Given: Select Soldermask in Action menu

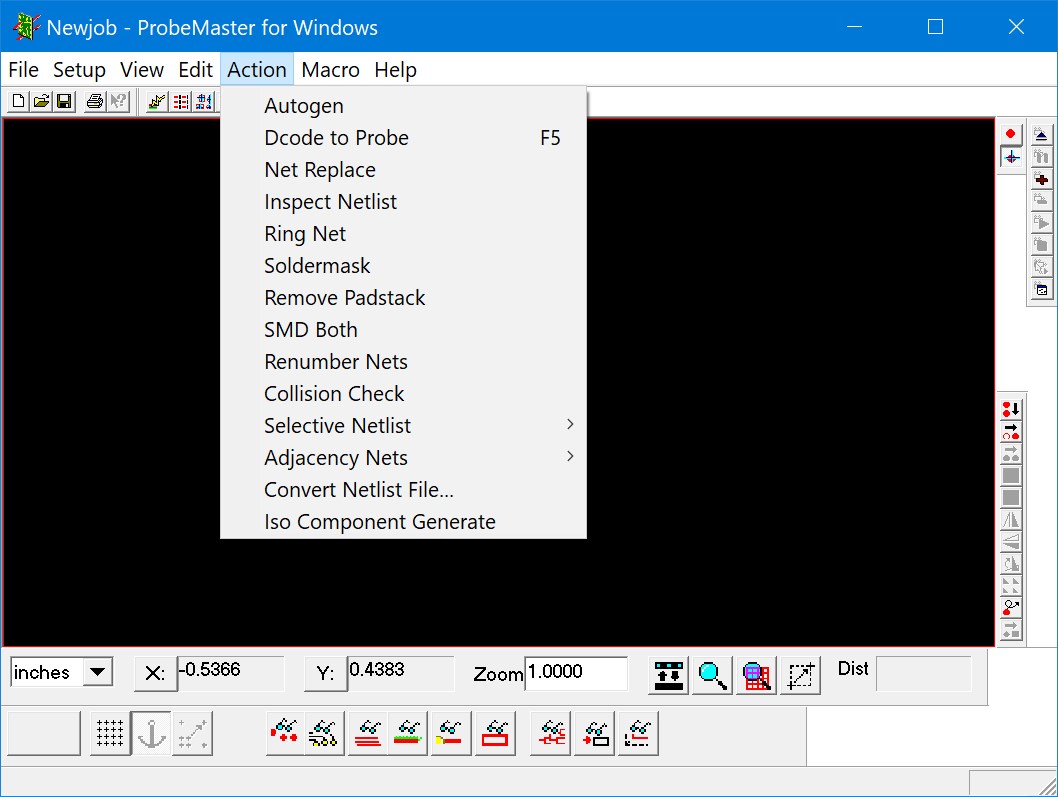Looking at the screenshot, I should [x=403, y=265].
